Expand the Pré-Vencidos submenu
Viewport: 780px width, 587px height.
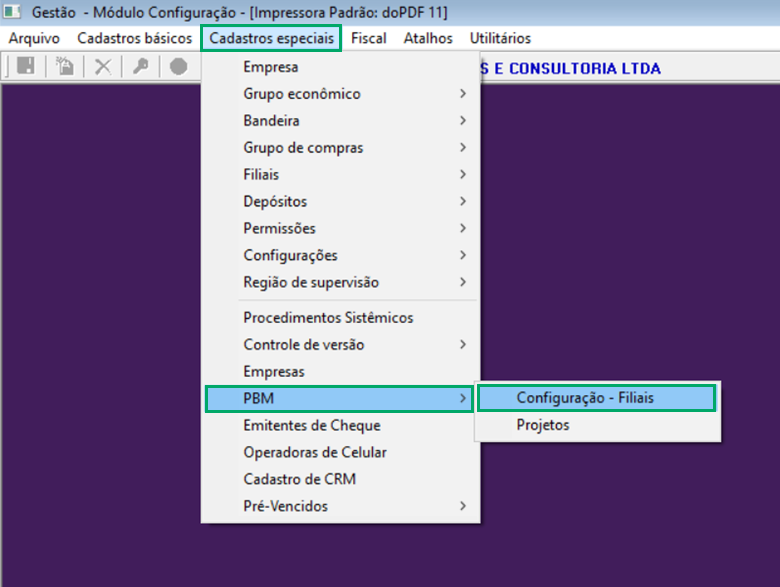[x=340, y=506]
